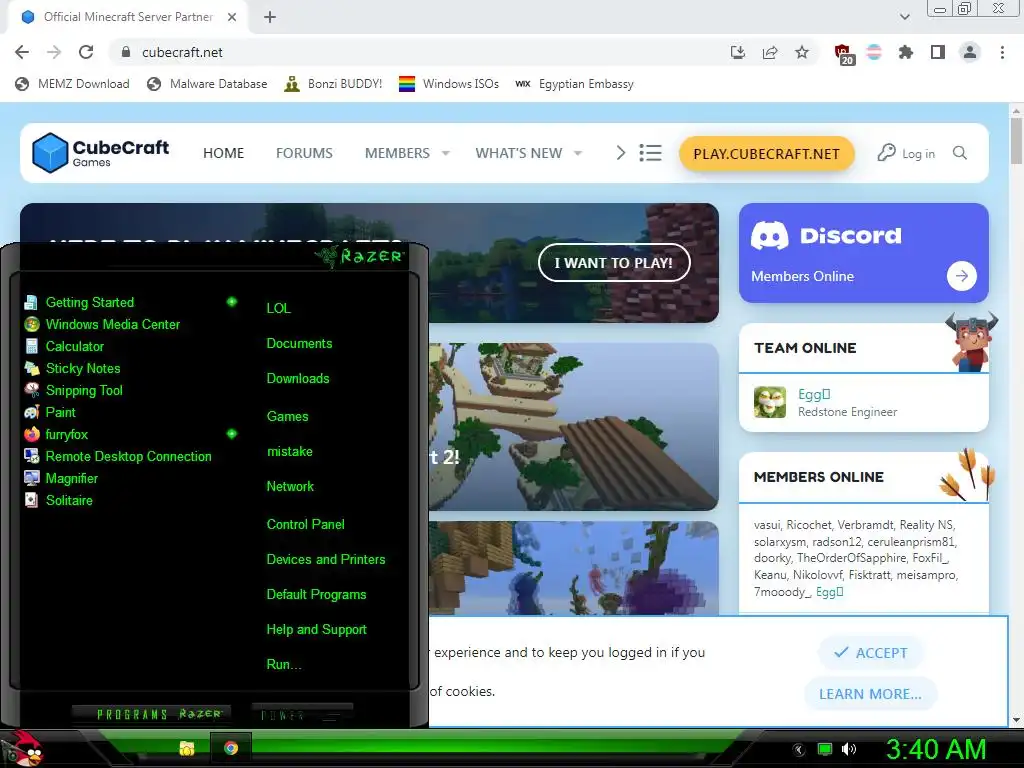The height and width of the screenshot is (768, 1024).
Task: Open Remote Desktop Connection
Action: [x=129, y=456]
